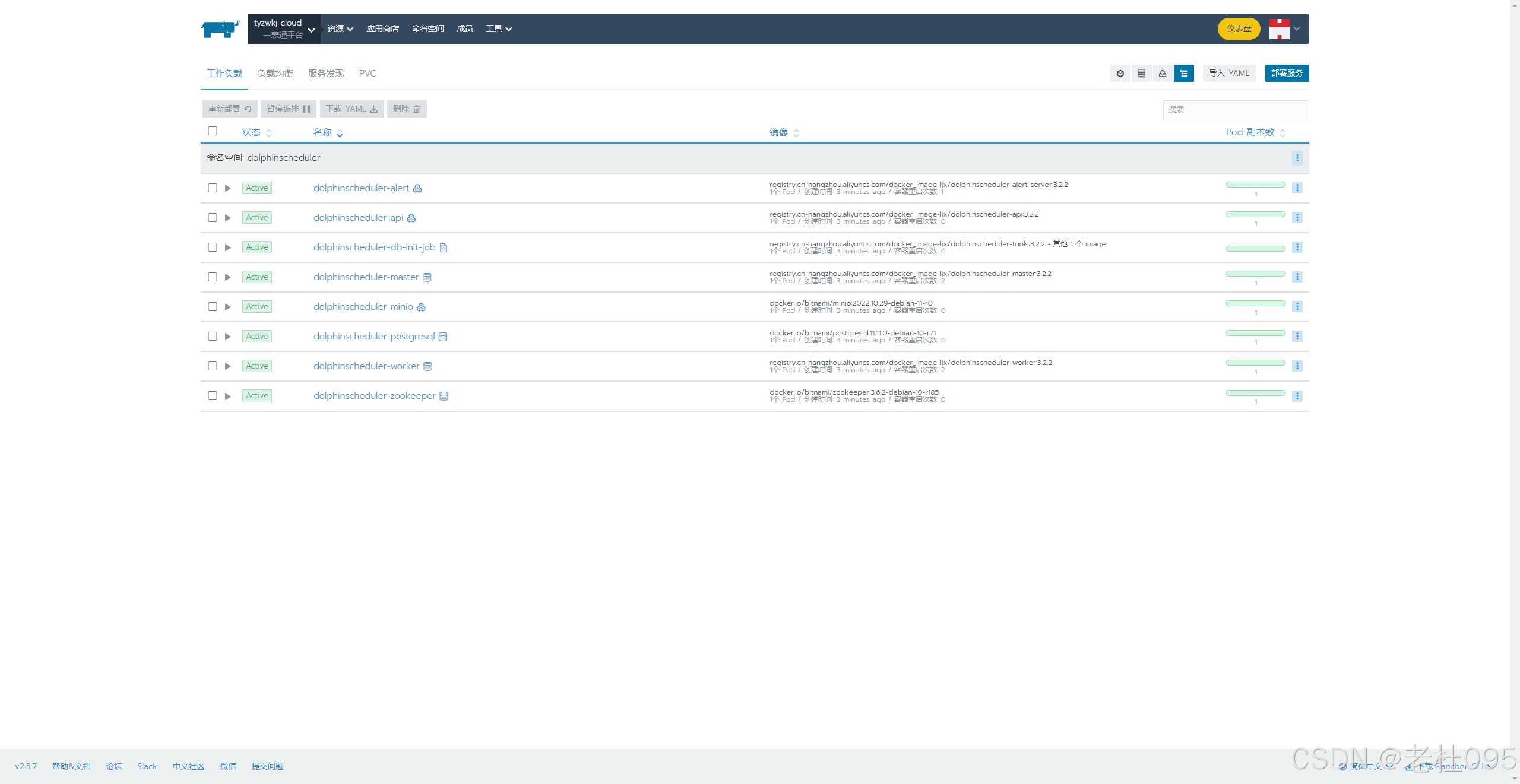This screenshot has width=1520, height=784.
Task: Focus the 搜索 search field
Action: 1235,109
